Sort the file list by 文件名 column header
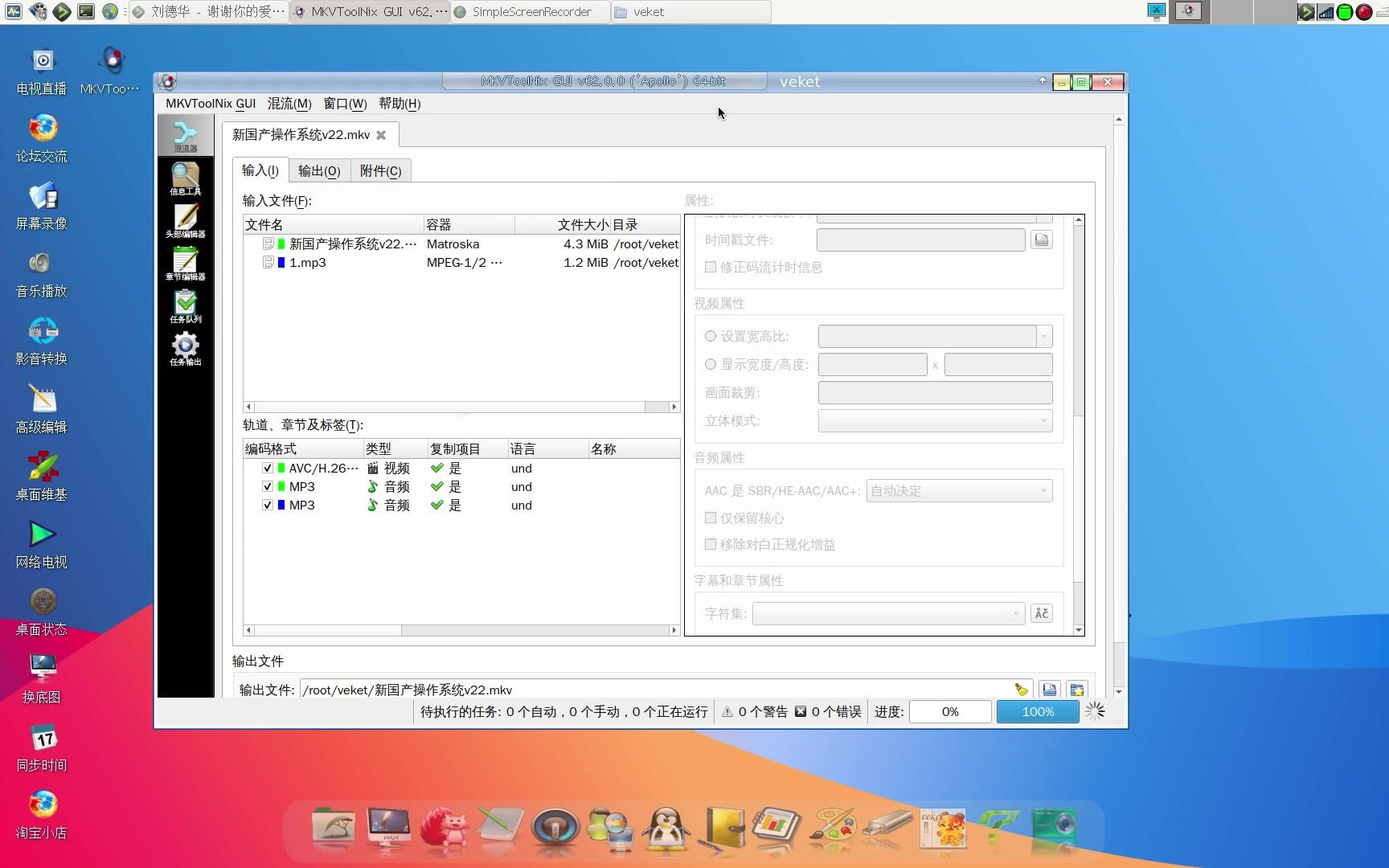 (x=333, y=224)
